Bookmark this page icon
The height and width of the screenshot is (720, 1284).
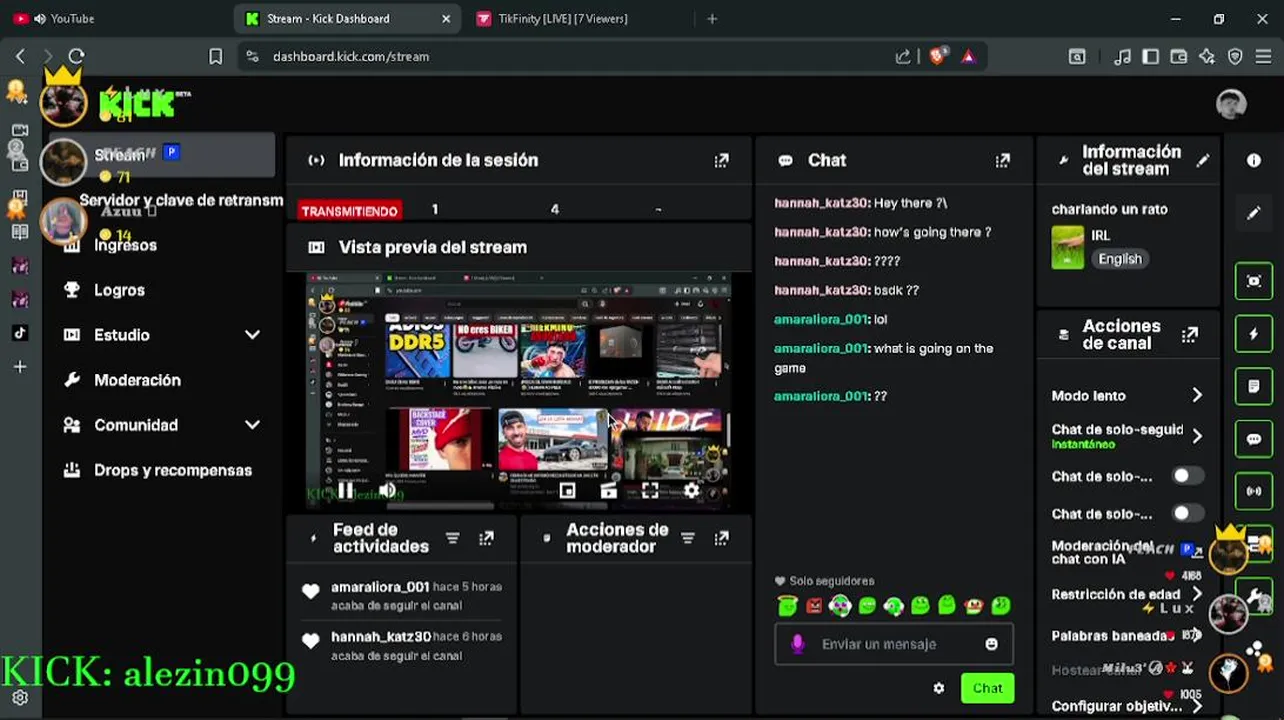215,57
